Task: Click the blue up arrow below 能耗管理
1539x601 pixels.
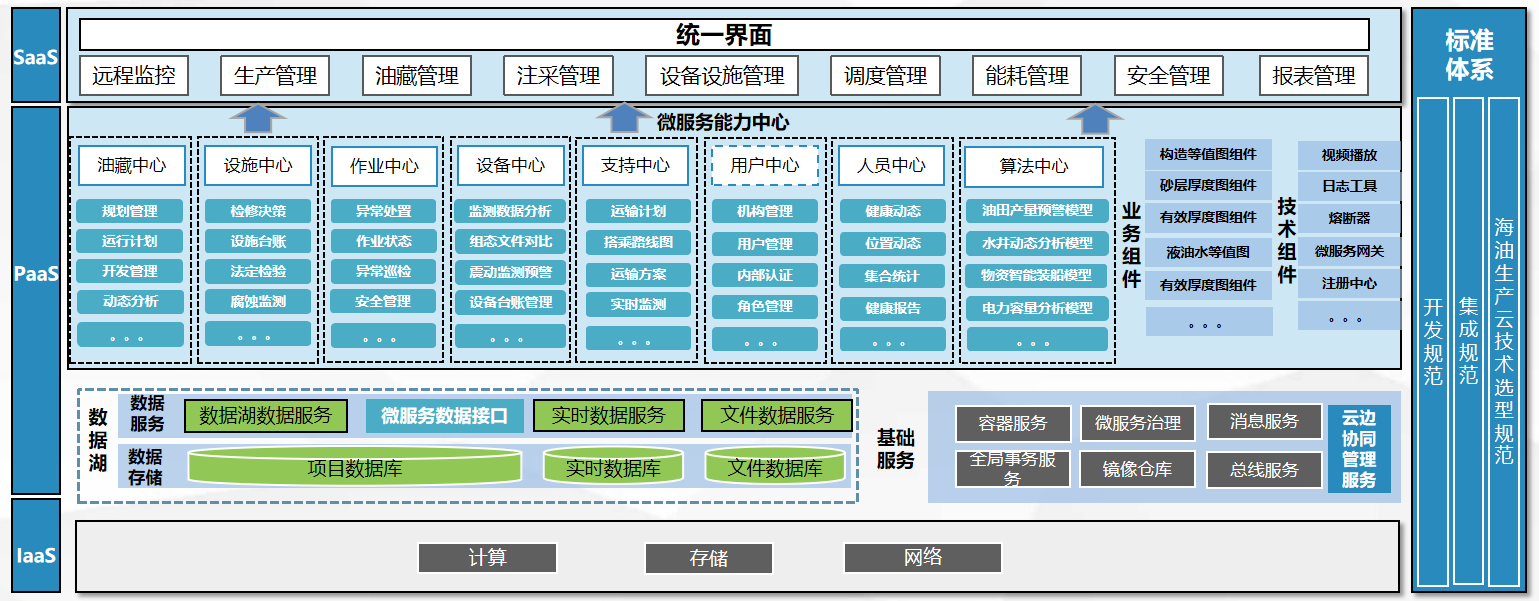Action: (1088, 117)
